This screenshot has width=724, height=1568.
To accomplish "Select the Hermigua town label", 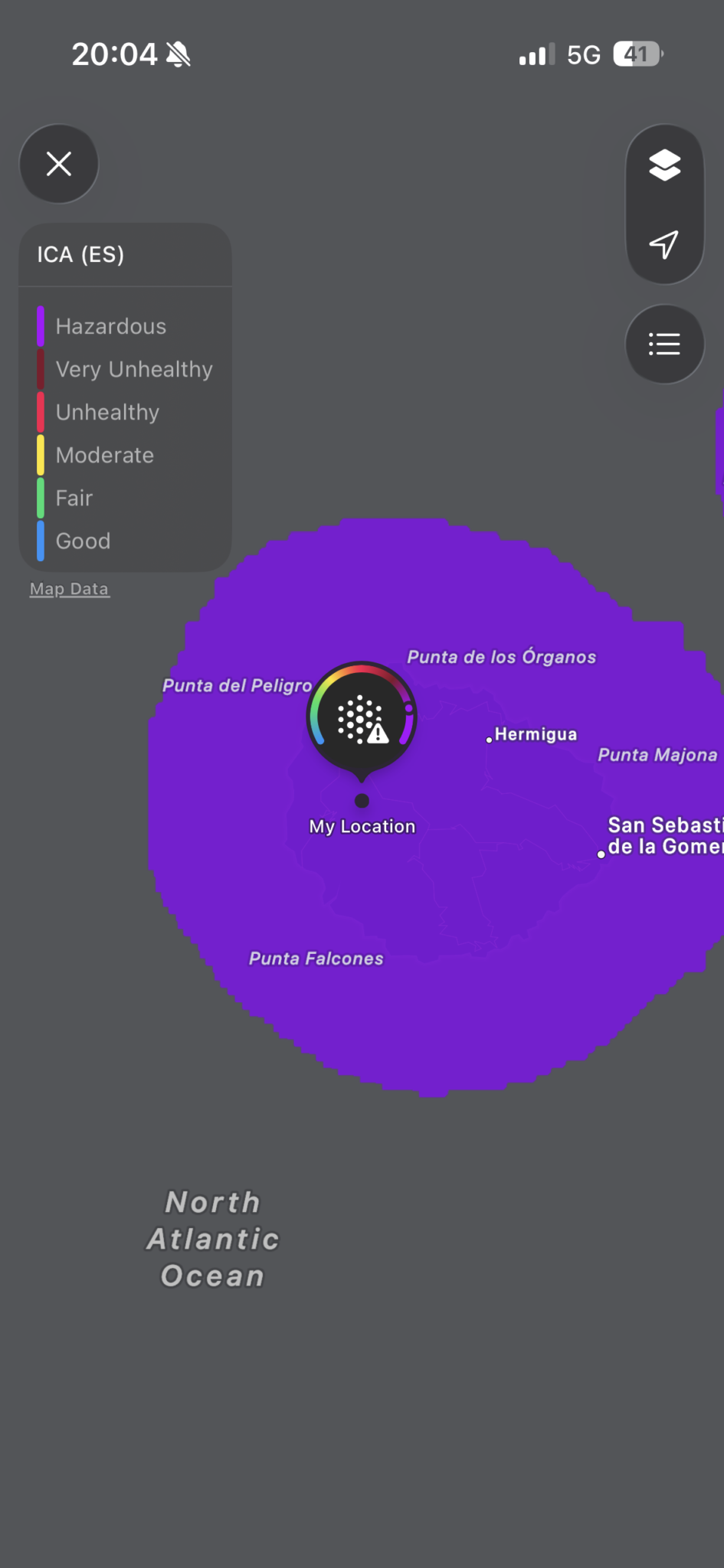I will 535,734.
